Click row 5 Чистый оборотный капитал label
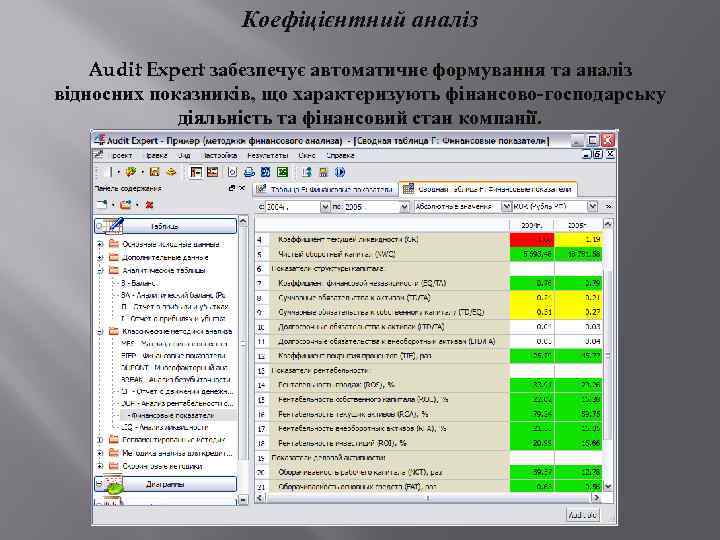This screenshot has width=720, height=540. [x=336, y=254]
